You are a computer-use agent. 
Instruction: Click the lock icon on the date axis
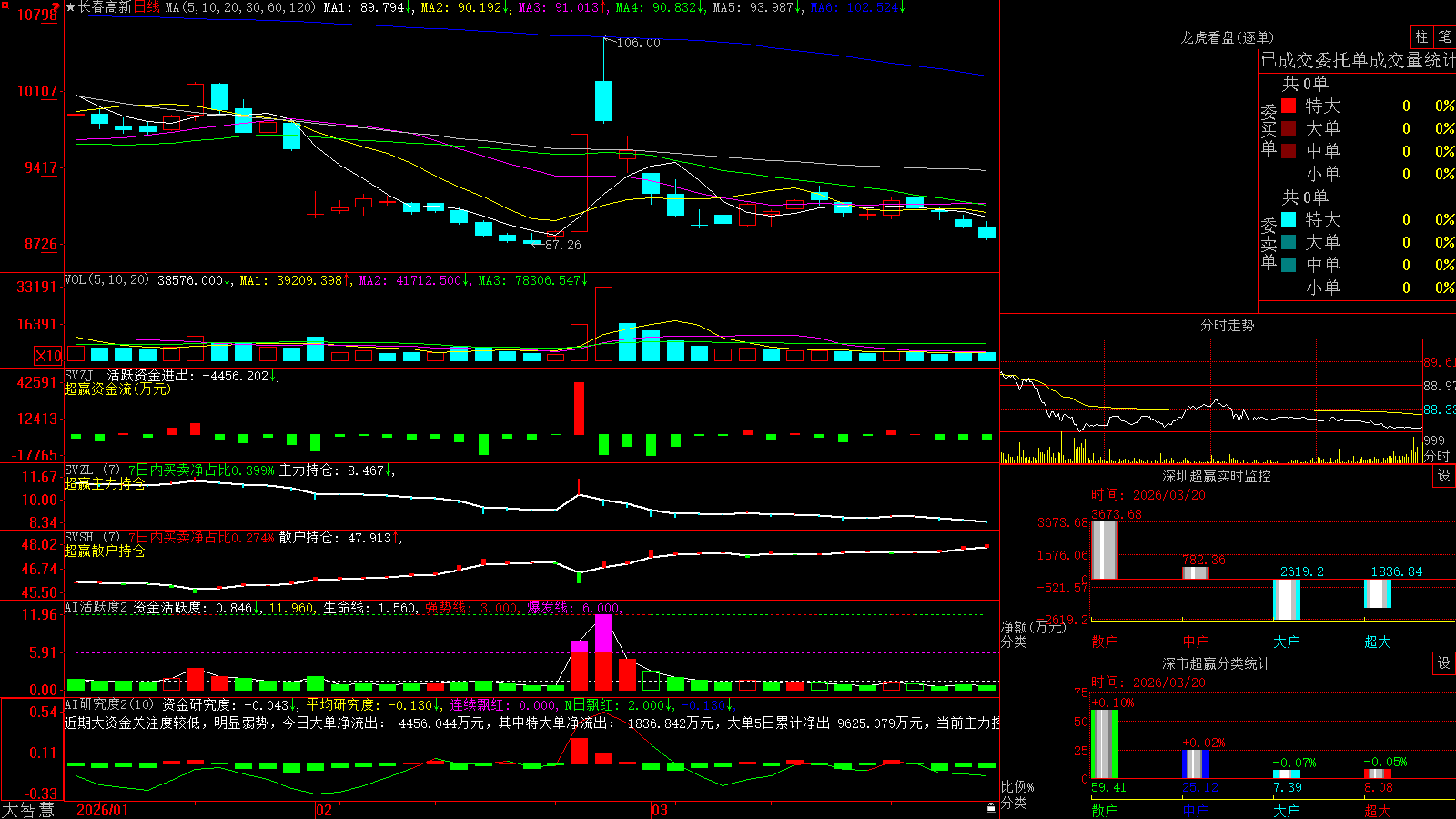(x=991, y=807)
